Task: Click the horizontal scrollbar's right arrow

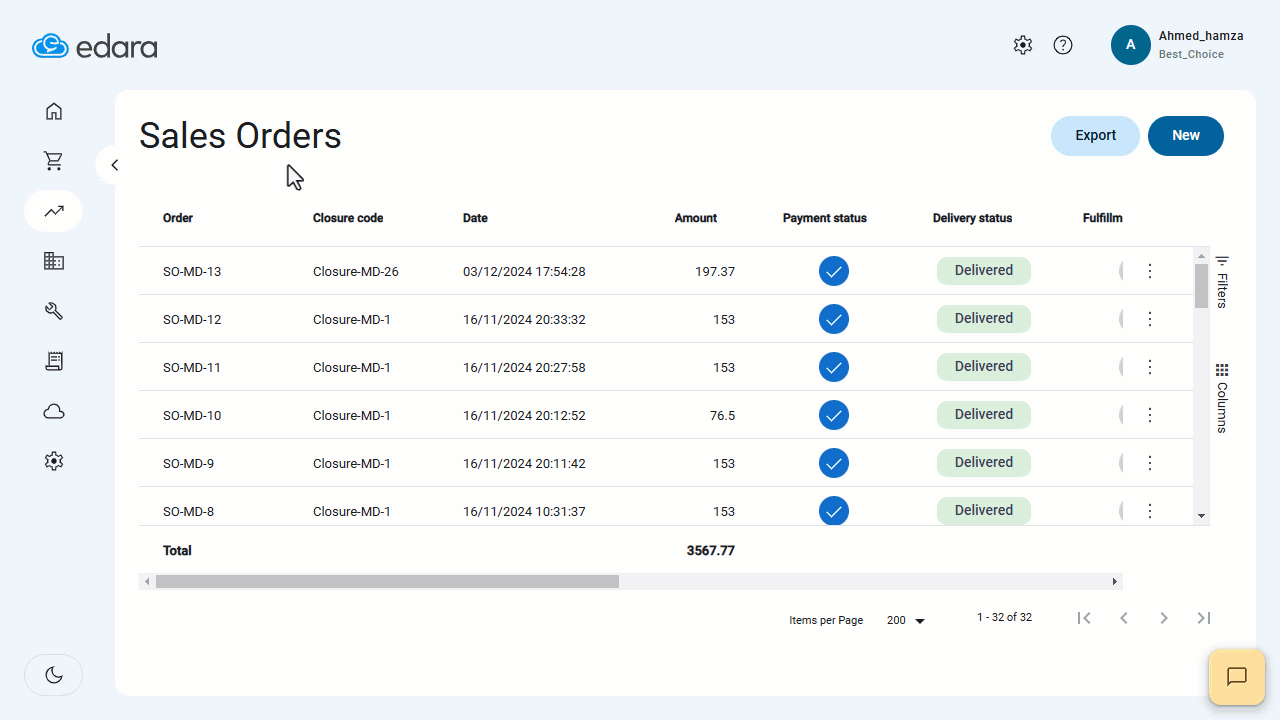Action: [1115, 581]
